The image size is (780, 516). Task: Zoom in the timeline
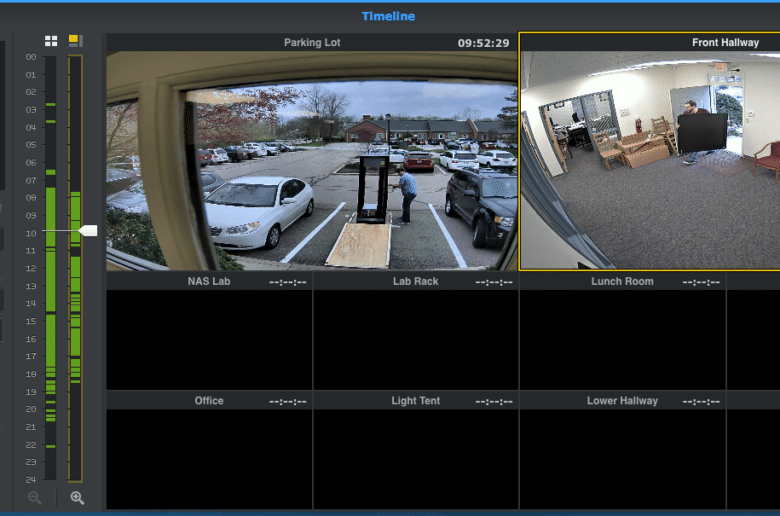pyautogui.click(x=77, y=498)
